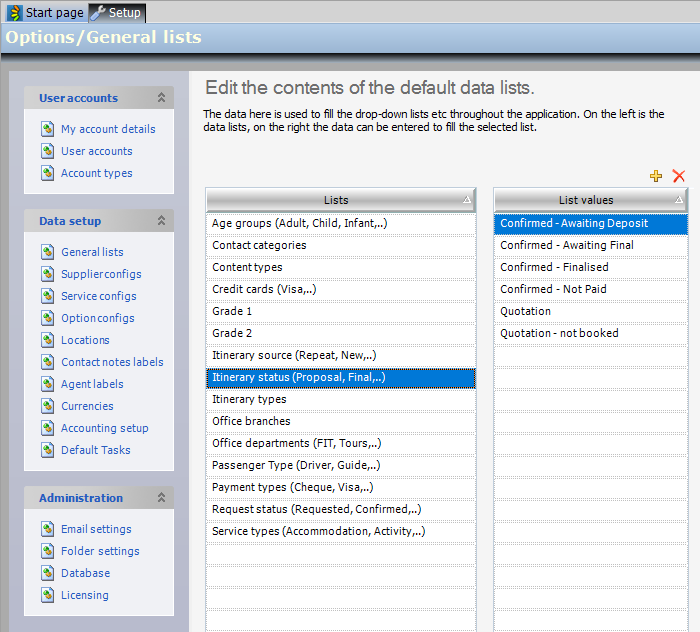Click the icon next to Database
This screenshot has width=700, height=632.
click(47, 573)
